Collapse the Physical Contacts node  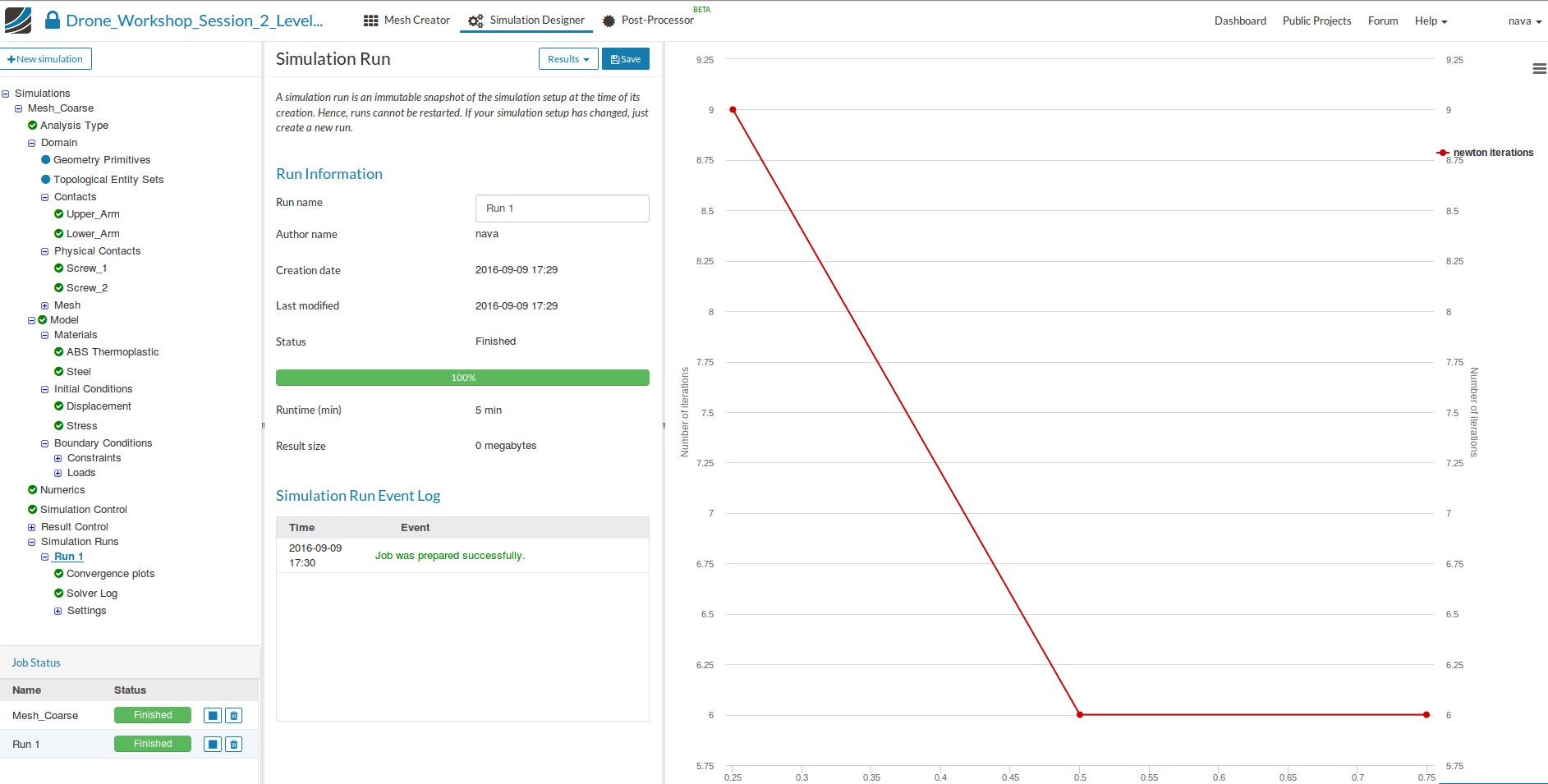45,252
